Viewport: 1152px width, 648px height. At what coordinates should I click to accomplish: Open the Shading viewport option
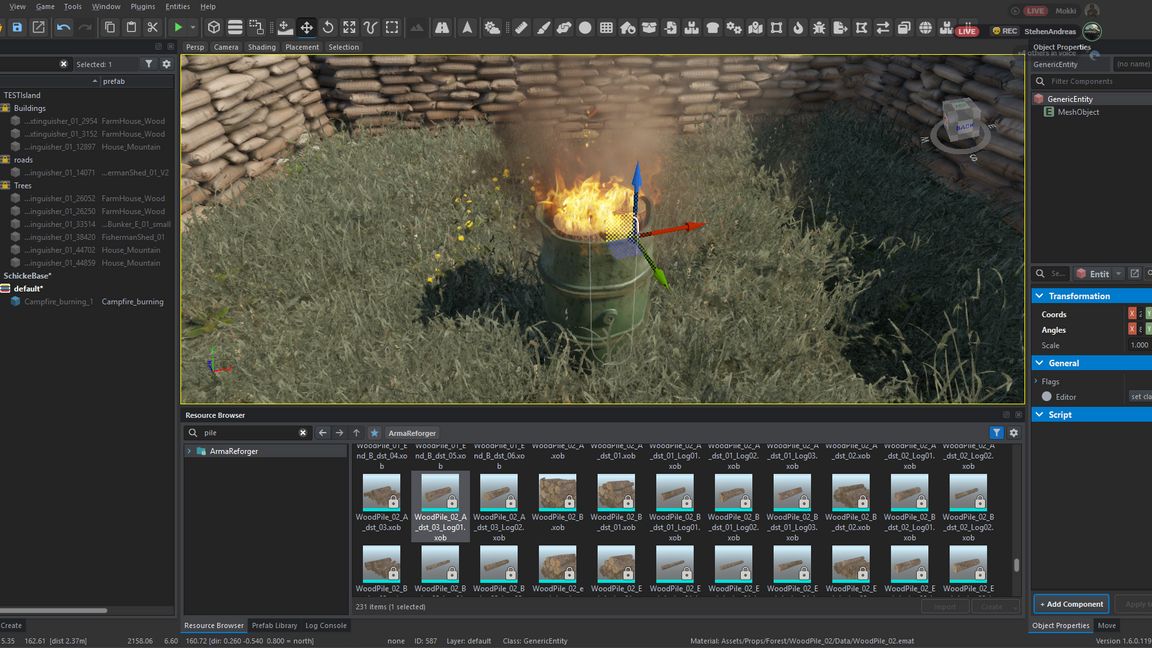pos(262,47)
